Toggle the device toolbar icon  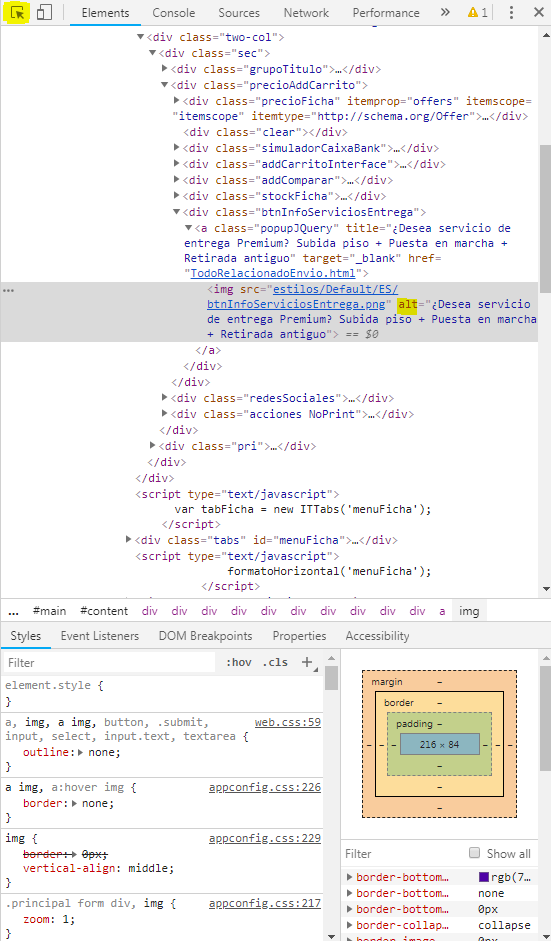coord(44,13)
